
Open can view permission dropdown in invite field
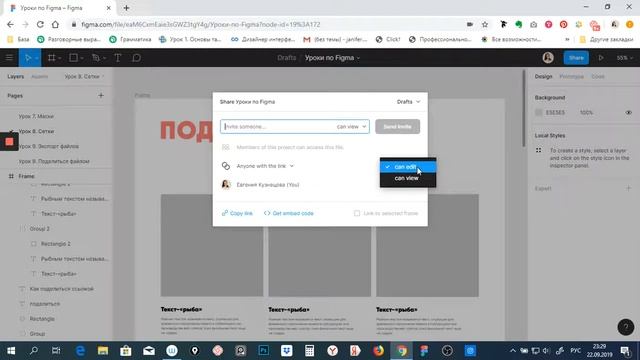point(351,127)
